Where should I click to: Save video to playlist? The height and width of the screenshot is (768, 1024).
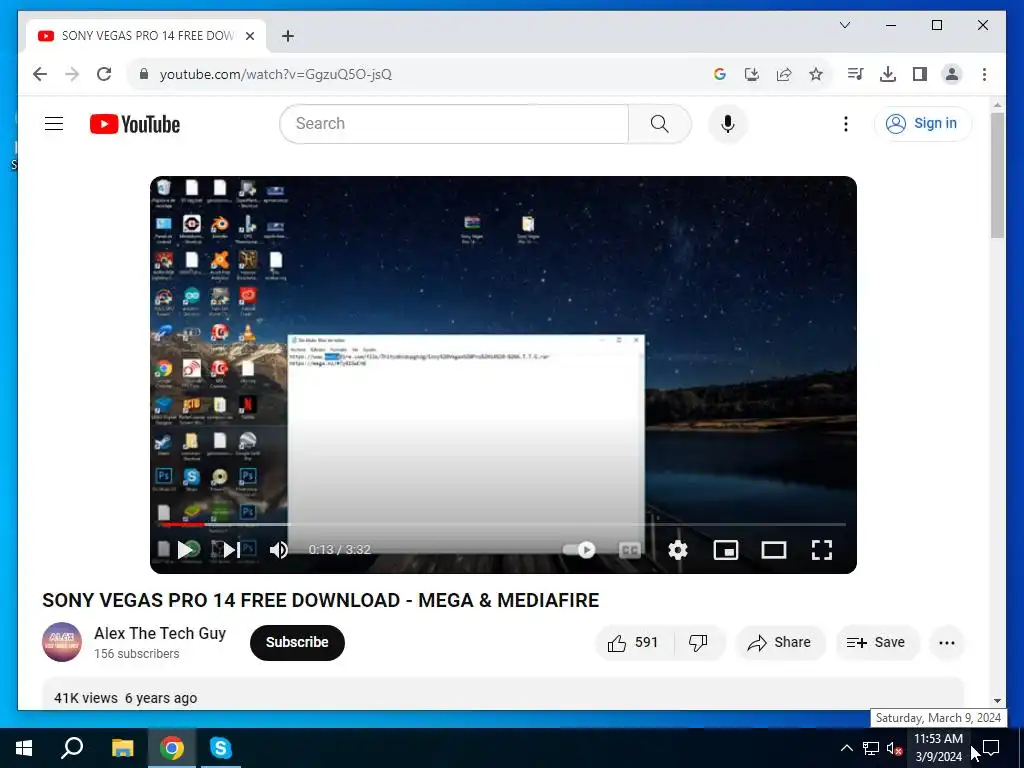click(x=876, y=643)
